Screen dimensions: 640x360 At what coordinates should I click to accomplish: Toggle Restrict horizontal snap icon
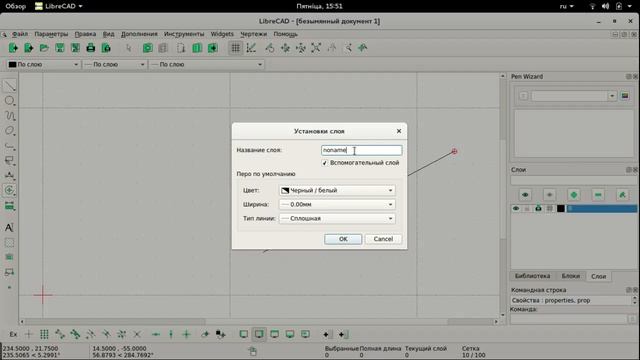point(156,335)
